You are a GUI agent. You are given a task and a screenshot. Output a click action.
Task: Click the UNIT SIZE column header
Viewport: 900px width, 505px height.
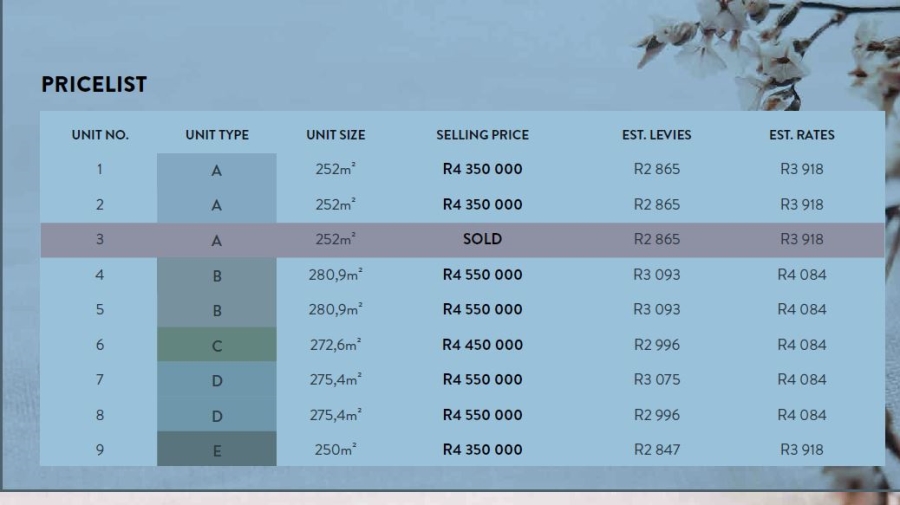(x=336, y=135)
